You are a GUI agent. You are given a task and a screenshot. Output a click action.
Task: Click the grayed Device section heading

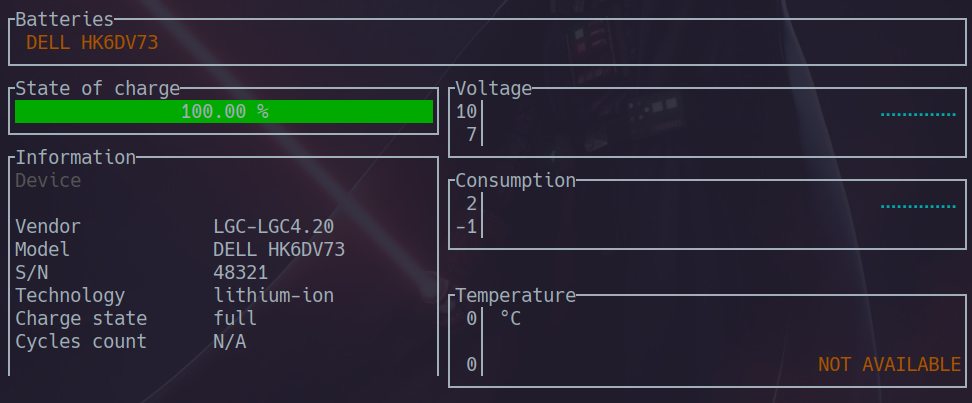48,181
